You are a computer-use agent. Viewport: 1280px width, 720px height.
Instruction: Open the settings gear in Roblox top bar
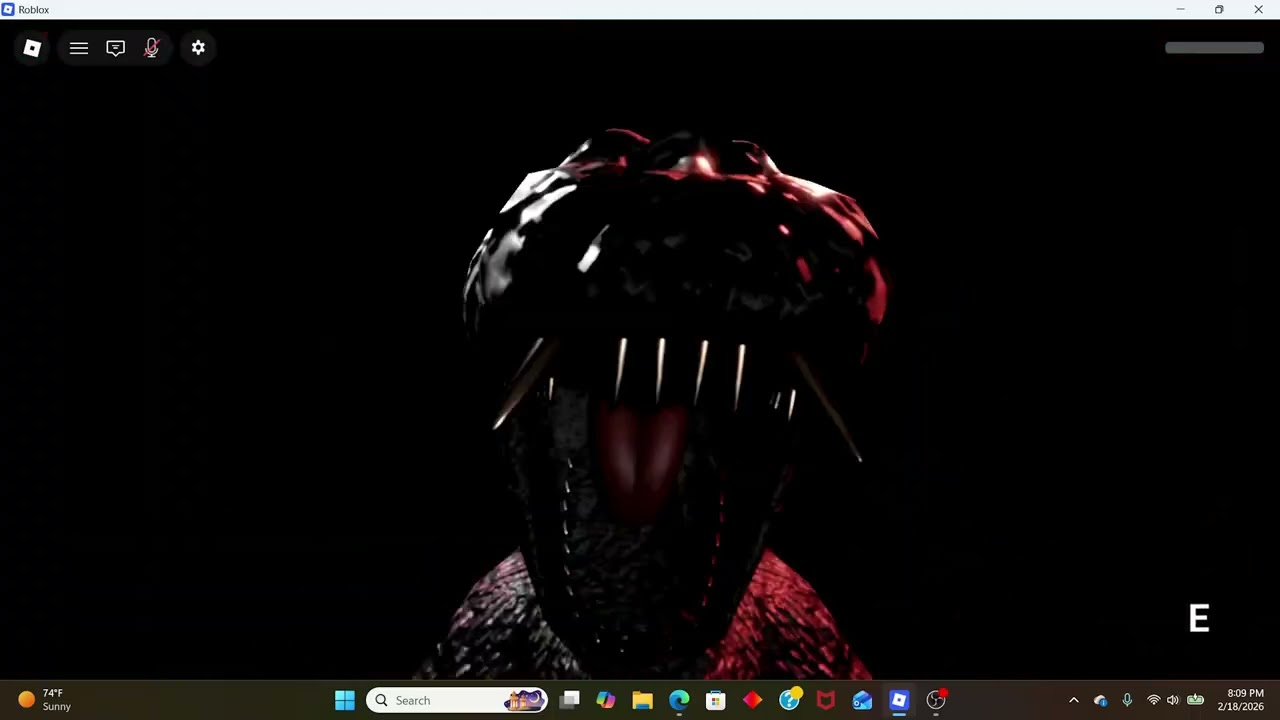pyautogui.click(x=198, y=48)
